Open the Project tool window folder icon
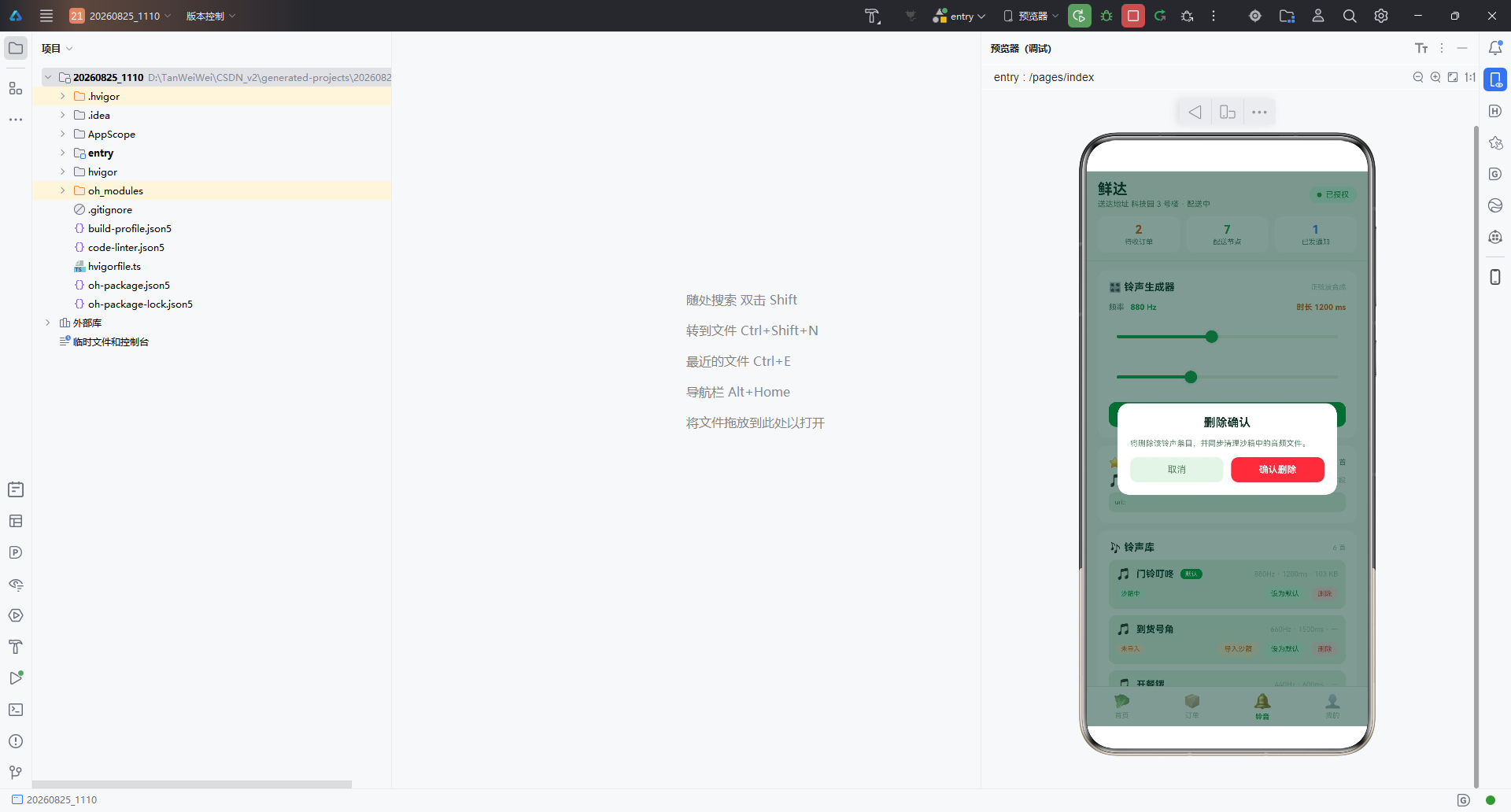This screenshot has height=812, width=1511. click(16, 48)
